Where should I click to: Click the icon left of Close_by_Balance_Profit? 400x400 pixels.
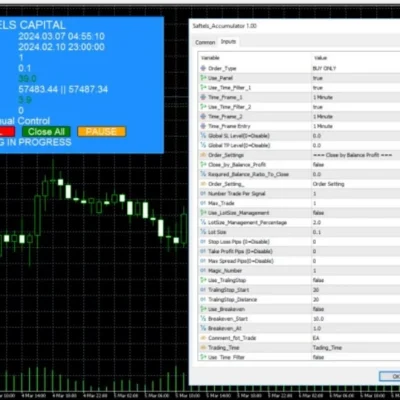pyautogui.click(x=203, y=165)
